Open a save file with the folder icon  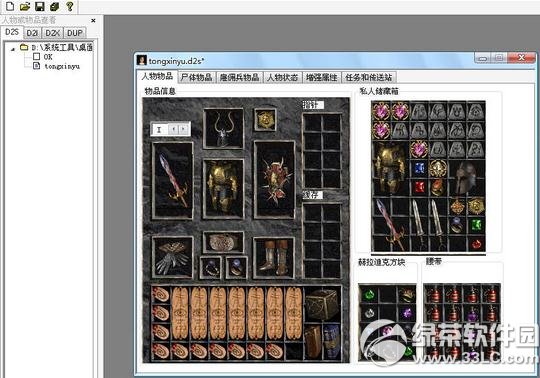[25, 6]
